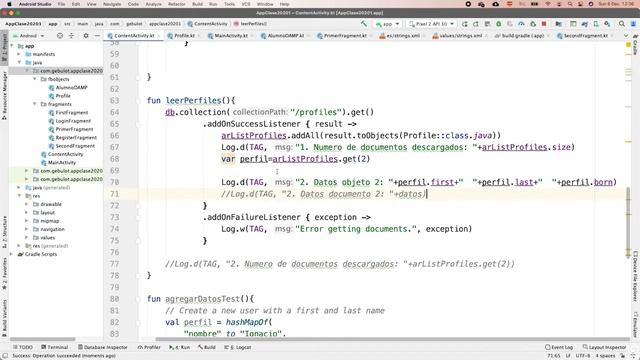Image resolution: width=640 pixels, height=360 pixels.
Task: Switch to the MainActivity.kt tab
Action: click(230, 36)
